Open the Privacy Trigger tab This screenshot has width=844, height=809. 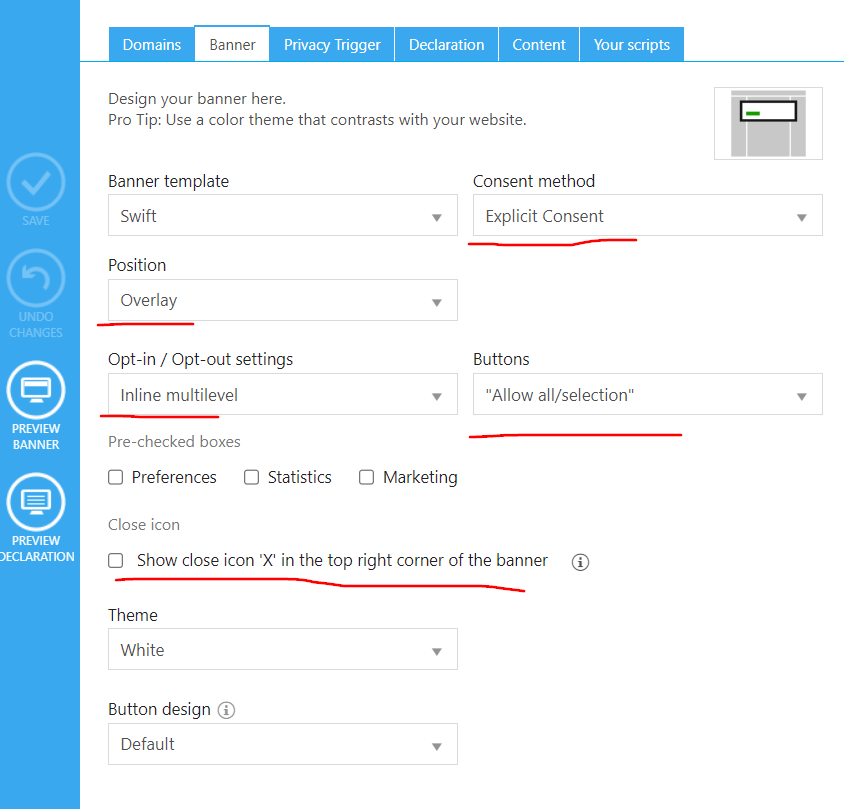click(x=332, y=45)
